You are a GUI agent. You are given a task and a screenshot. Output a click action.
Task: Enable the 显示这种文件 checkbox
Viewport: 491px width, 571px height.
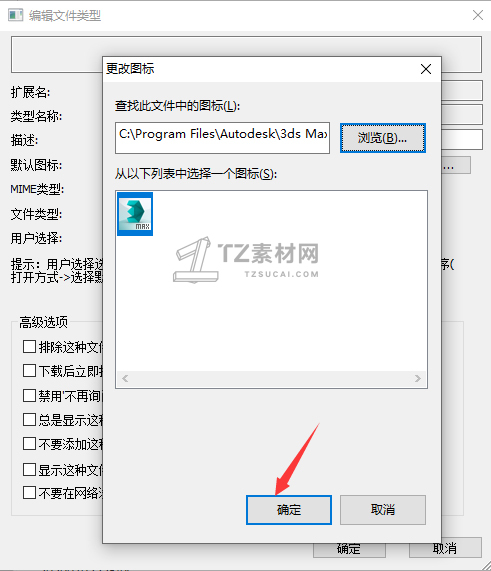click(x=29, y=469)
